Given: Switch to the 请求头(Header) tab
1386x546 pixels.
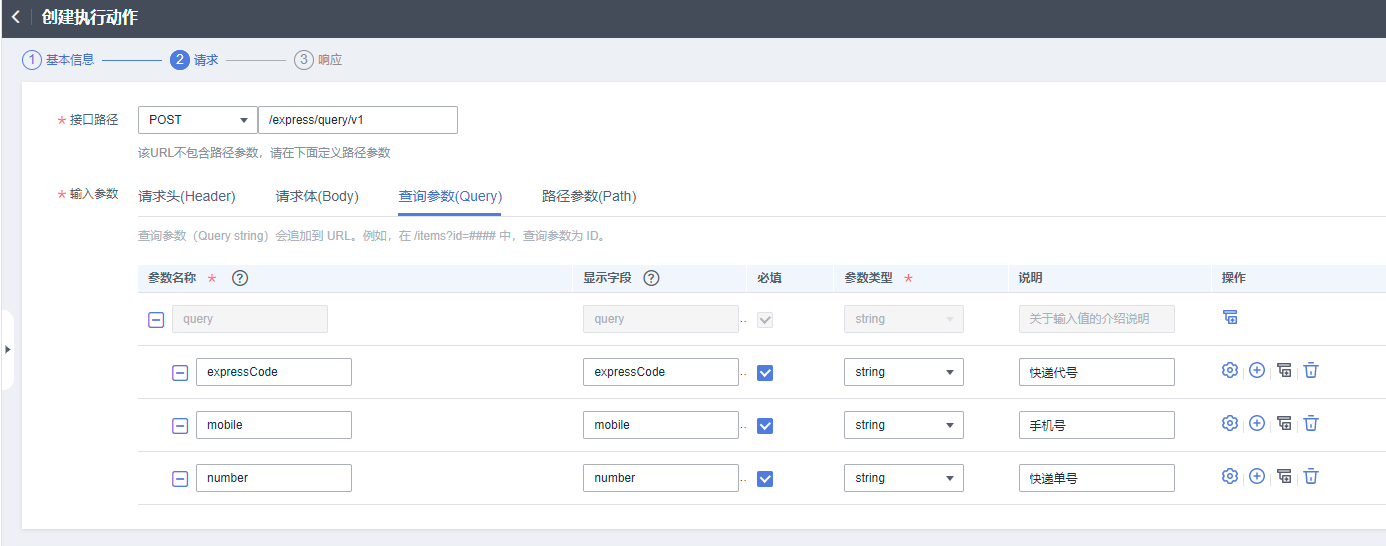Looking at the screenshot, I should pyautogui.click(x=187, y=196).
